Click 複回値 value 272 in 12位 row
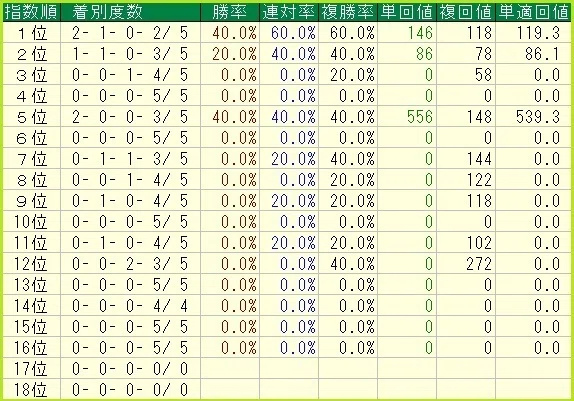The image size is (574, 401). (479, 264)
